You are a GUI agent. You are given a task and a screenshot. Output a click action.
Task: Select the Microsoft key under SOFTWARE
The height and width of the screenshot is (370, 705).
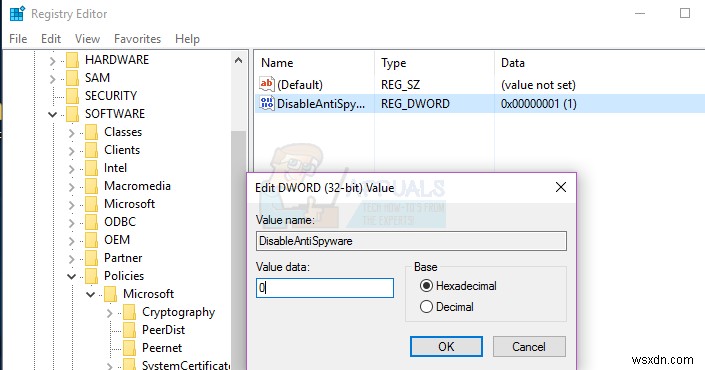(129, 204)
